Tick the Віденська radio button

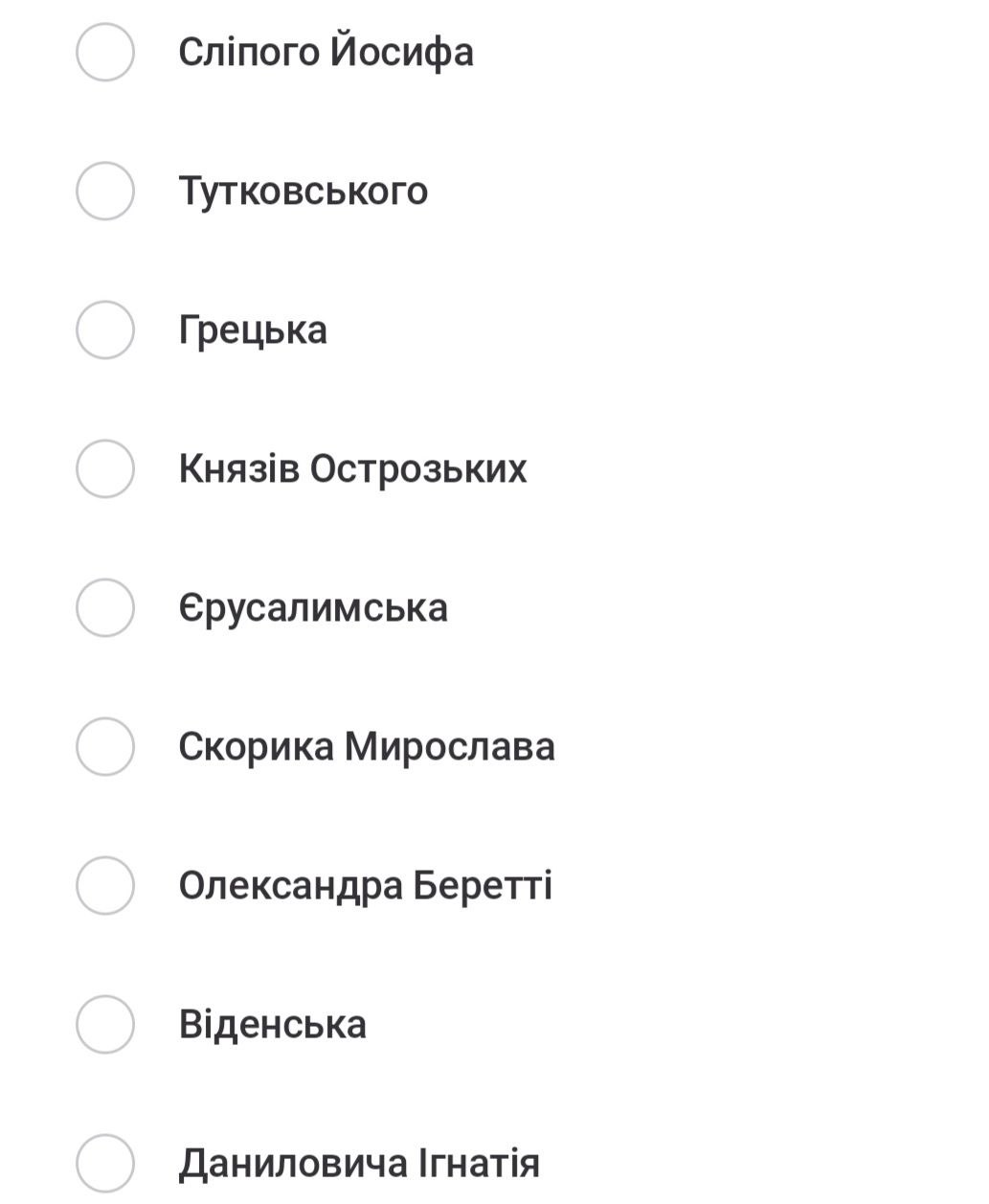(104, 1025)
